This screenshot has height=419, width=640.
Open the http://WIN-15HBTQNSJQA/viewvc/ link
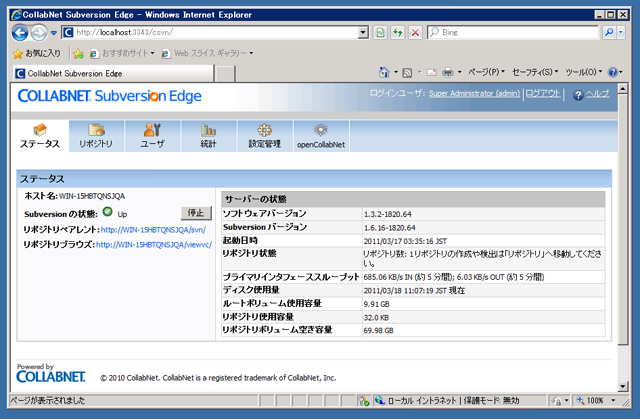(x=154, y=245)
